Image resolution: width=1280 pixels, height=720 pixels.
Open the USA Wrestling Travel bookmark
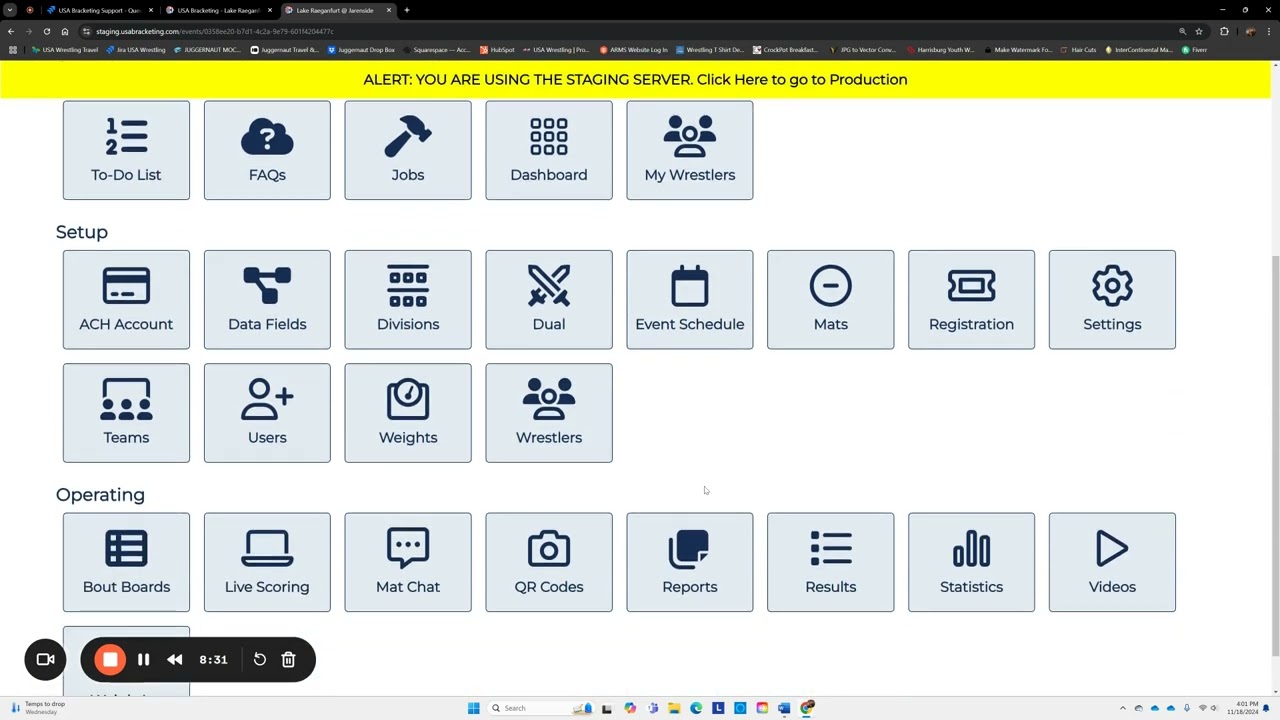(65, 50)
